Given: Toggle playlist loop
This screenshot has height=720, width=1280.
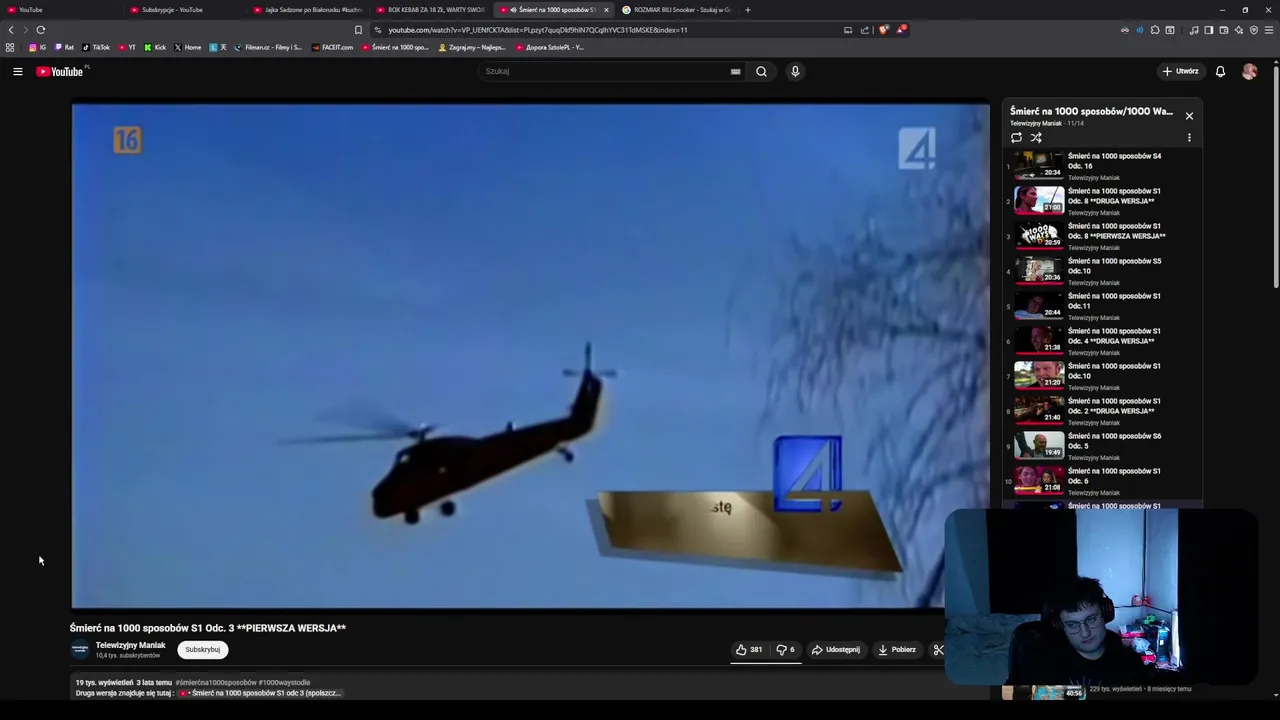Looking at the screenshot, I should [1016, 138].
